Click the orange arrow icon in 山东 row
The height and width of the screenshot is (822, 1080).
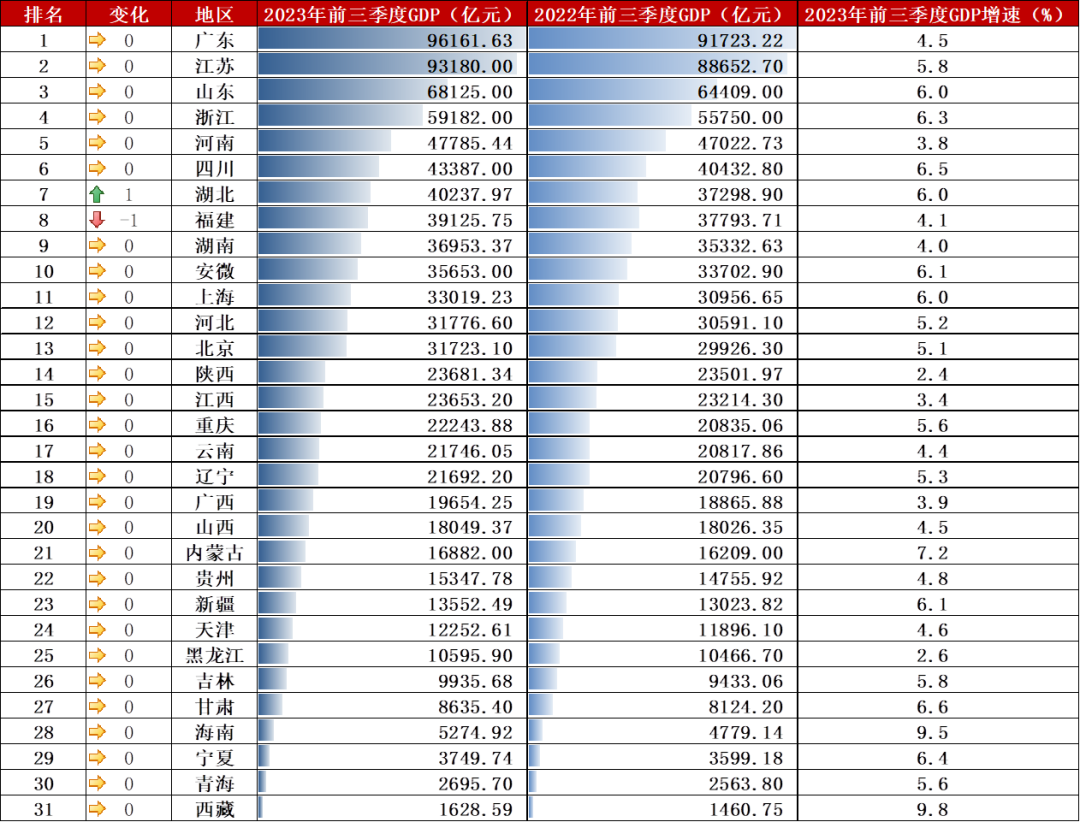(97, 91)
